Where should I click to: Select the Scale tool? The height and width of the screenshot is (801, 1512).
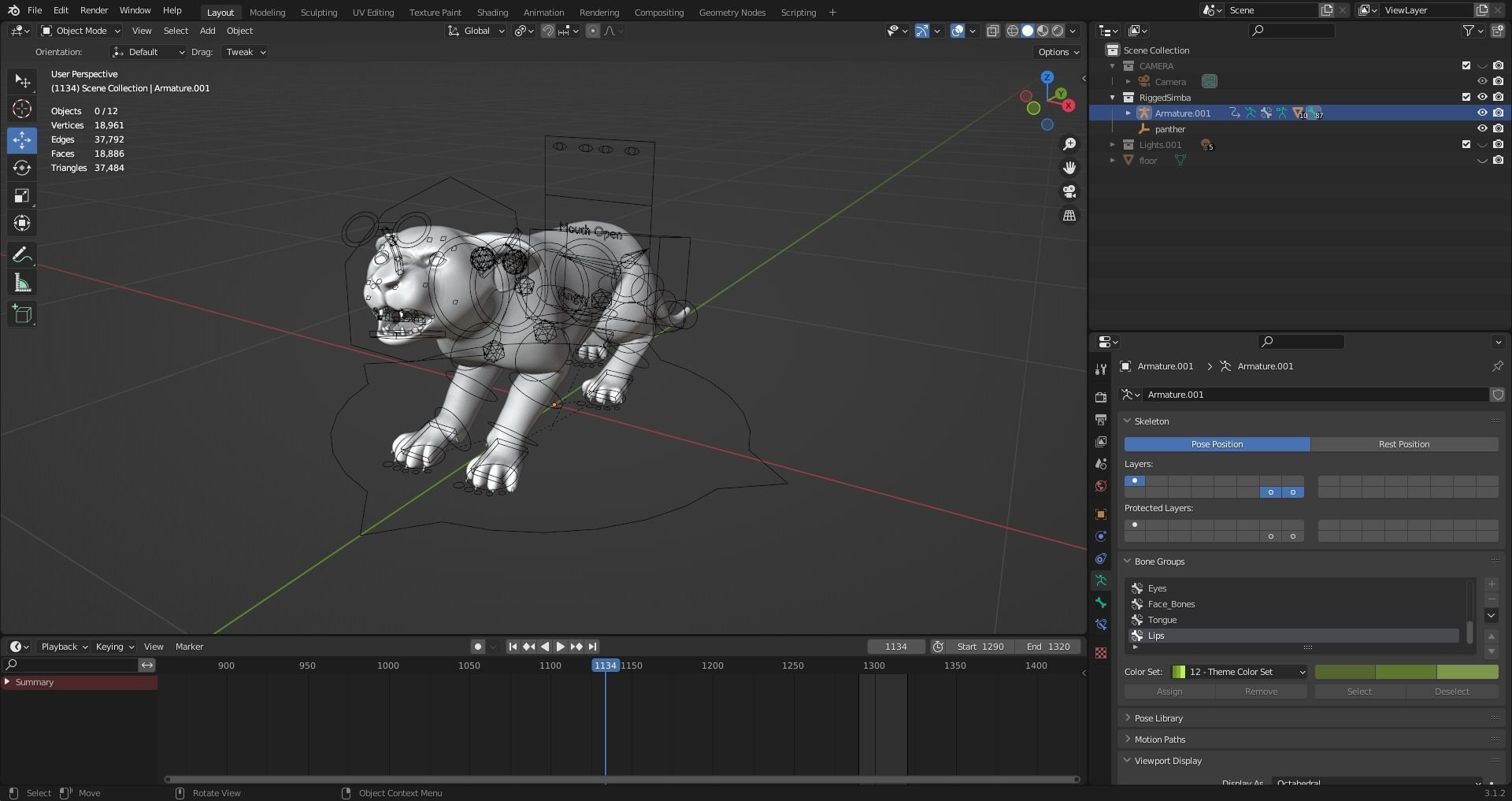pyautogui.click(x=22, y=195)
